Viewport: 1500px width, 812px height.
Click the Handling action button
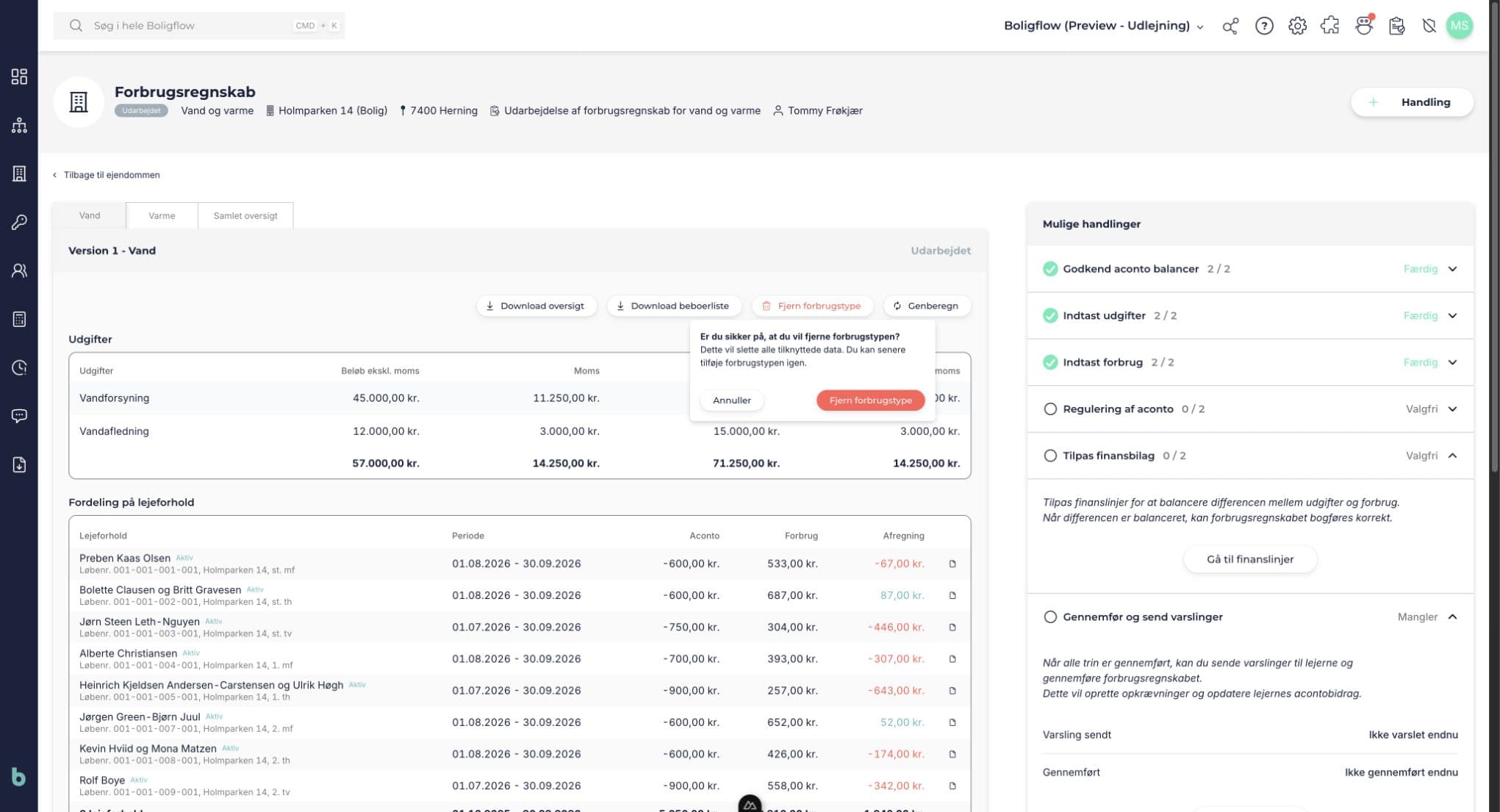click(1411, 102)
